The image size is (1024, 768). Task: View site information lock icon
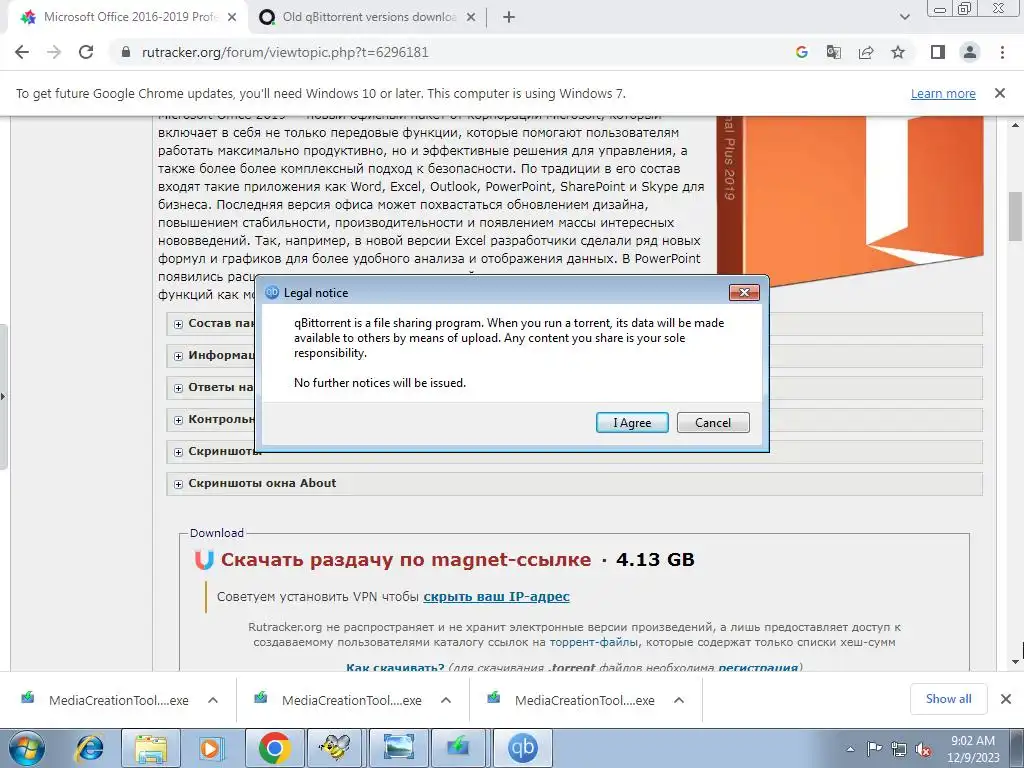click(x=126, y=52)
